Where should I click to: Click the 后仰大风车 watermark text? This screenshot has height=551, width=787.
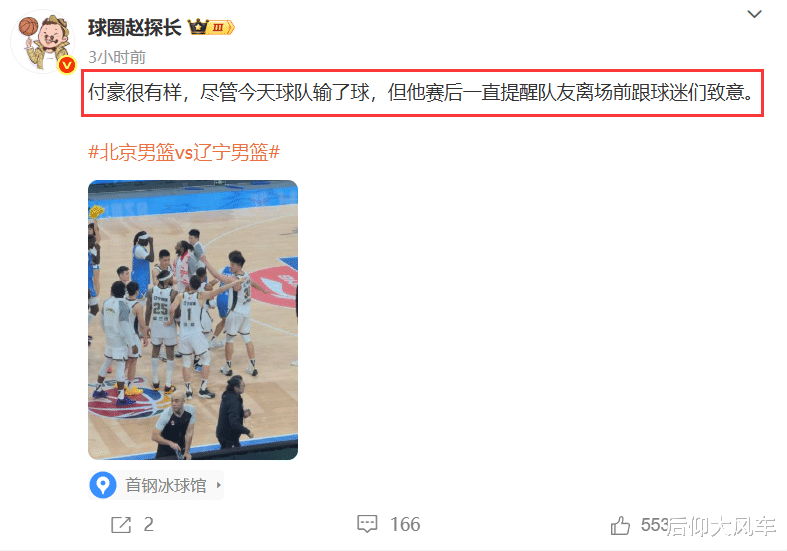click(722, 527)
